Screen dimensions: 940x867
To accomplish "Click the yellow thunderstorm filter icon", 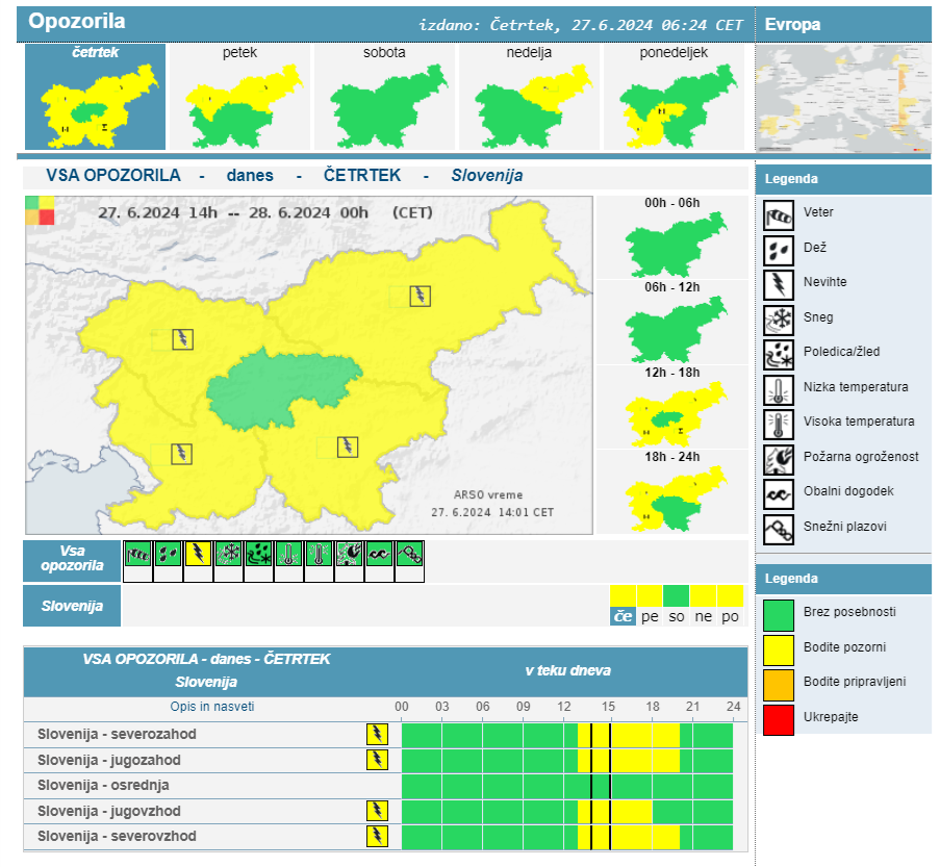I will pos(198,553).
